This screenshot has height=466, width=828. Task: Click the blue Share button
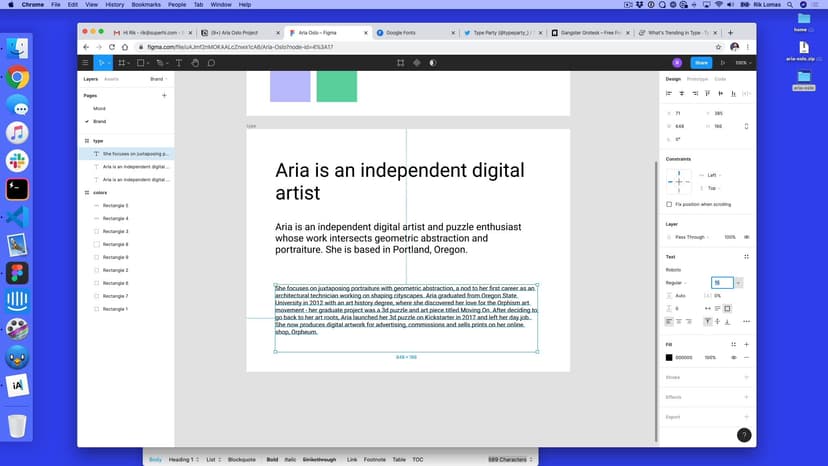click(x=699, y=62)
